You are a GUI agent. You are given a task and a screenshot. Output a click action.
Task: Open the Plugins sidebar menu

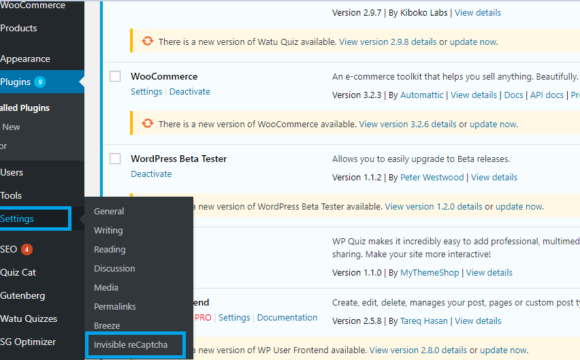tap(16, 82)
